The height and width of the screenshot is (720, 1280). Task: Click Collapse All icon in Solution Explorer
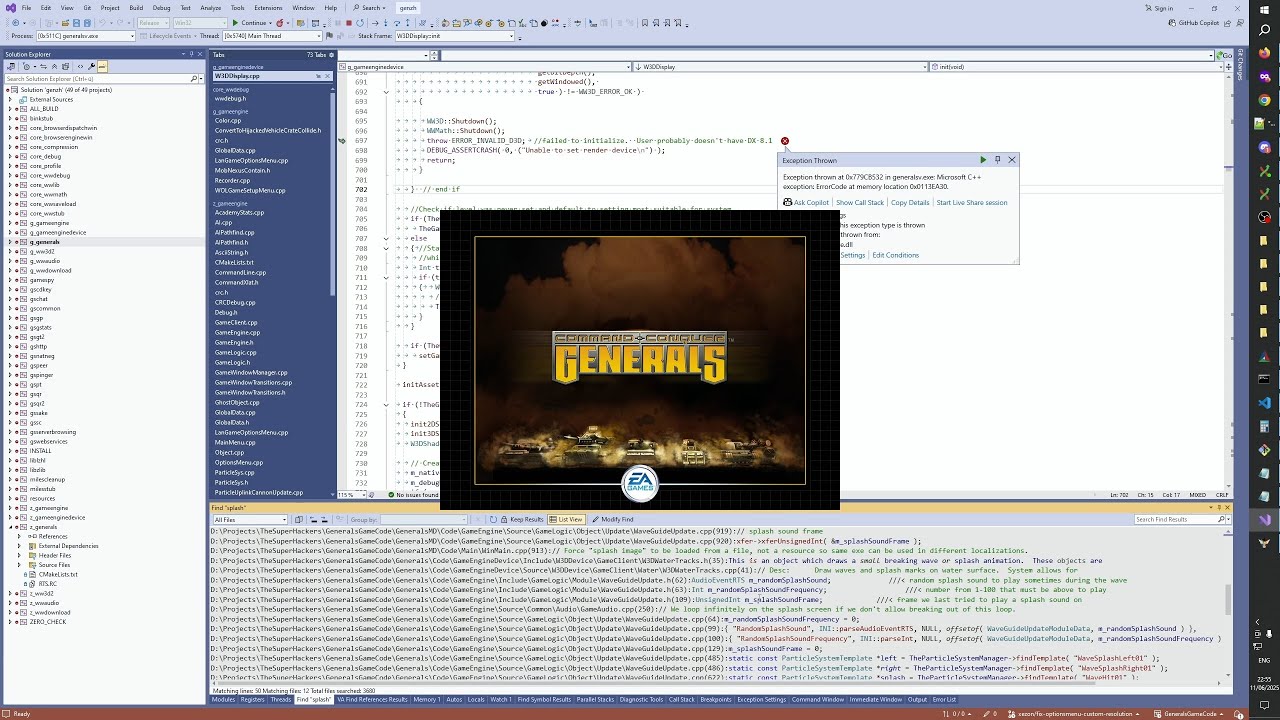[54, 66]
